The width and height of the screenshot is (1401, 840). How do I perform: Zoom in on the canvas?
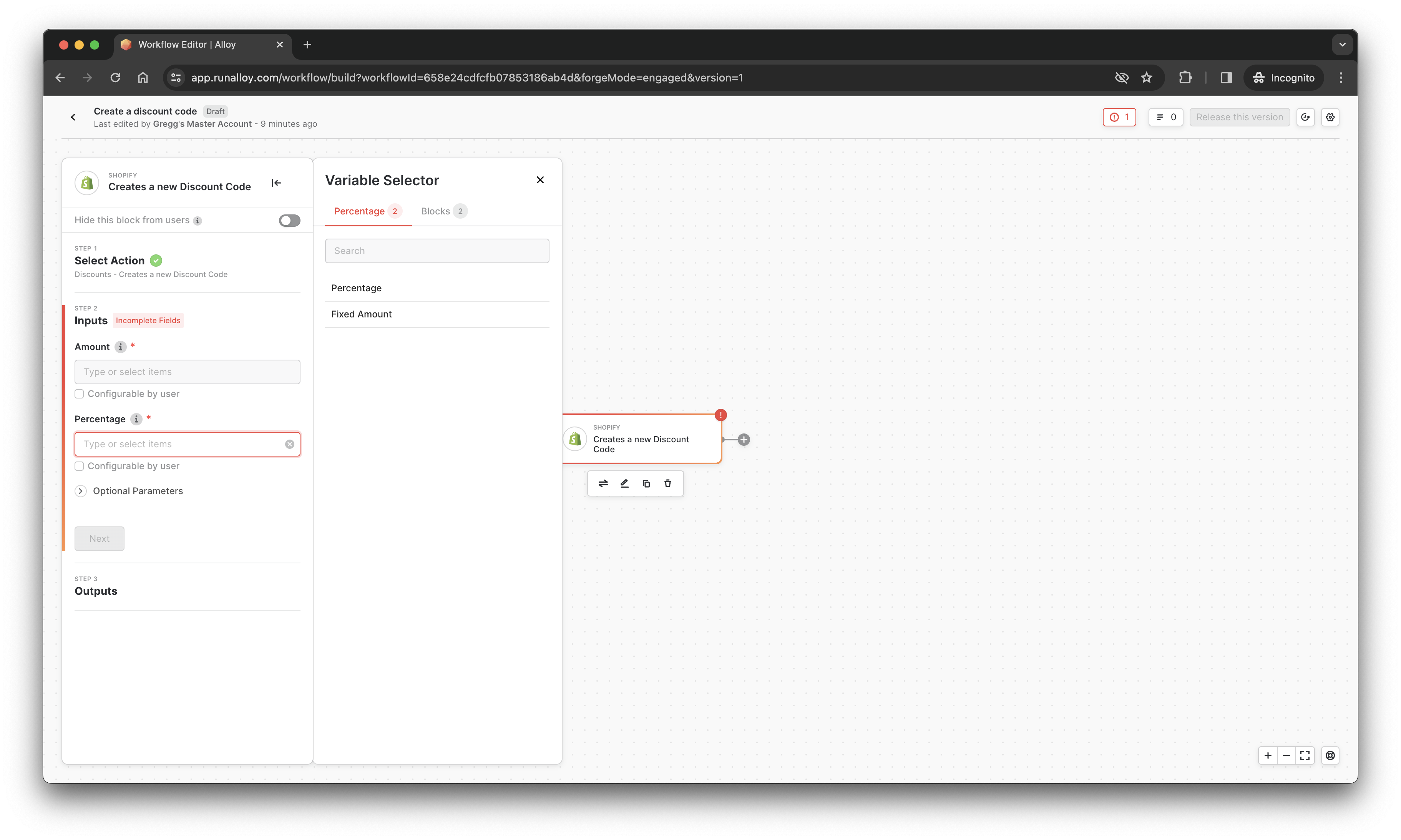(1268, 756)
